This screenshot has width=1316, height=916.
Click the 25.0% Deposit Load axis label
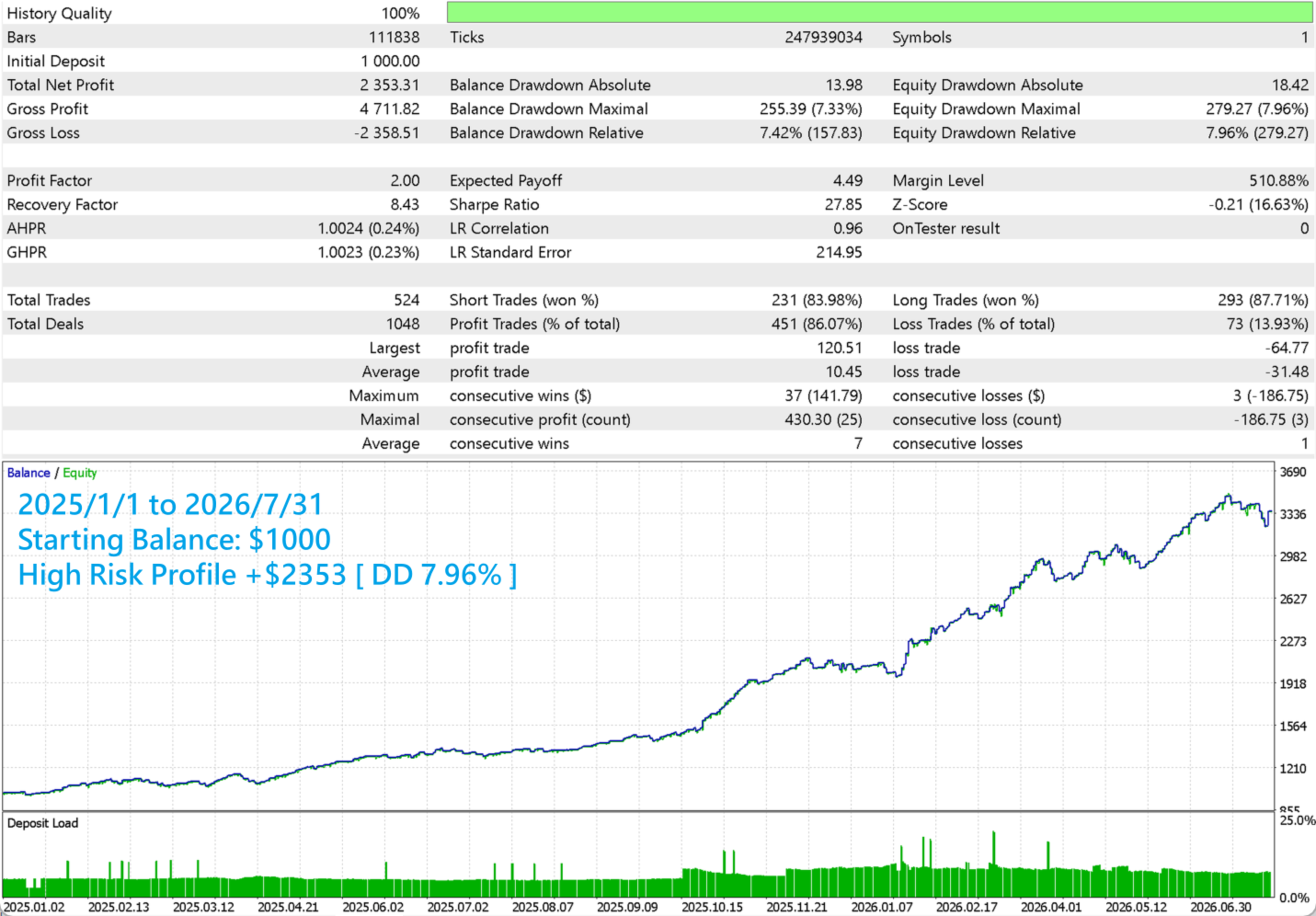1297,820
